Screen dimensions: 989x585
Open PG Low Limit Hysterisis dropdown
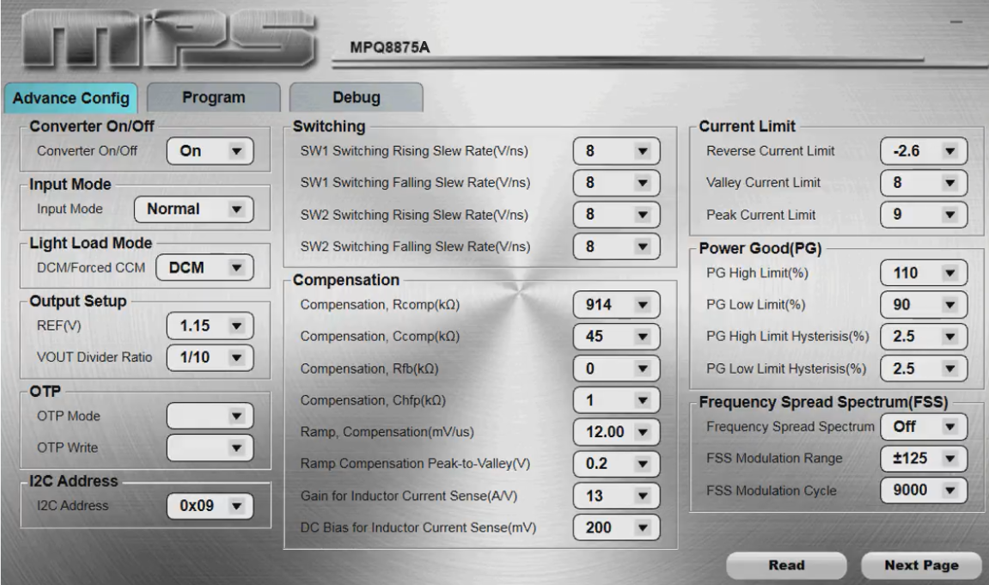tap(923, 369)
